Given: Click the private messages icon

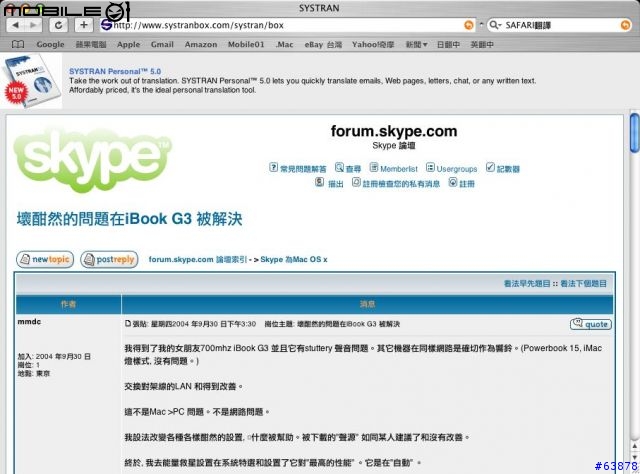Looking at the screenshot, I should (356, 182).
